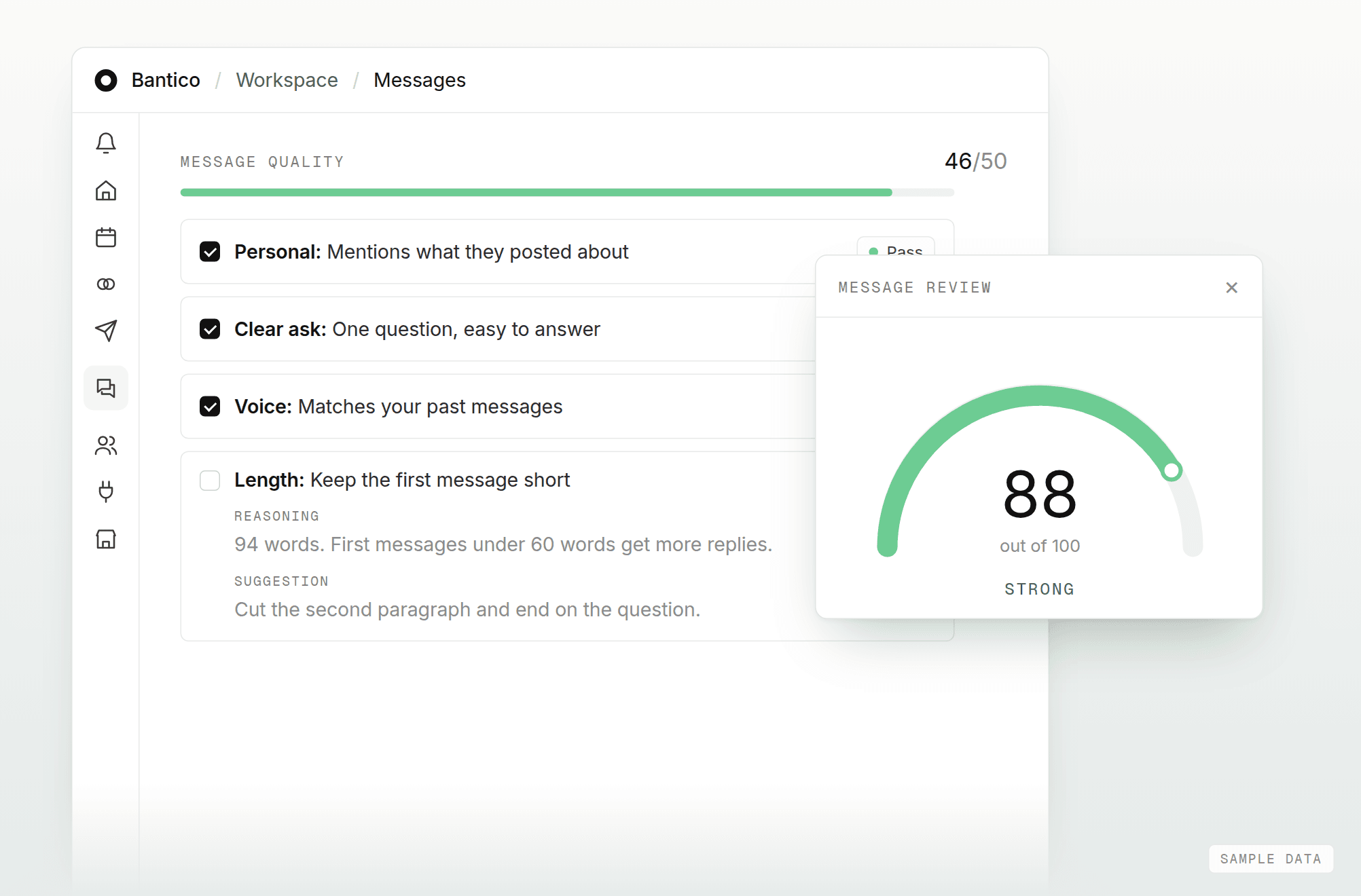Click the Pass status badge

[896, 246]
